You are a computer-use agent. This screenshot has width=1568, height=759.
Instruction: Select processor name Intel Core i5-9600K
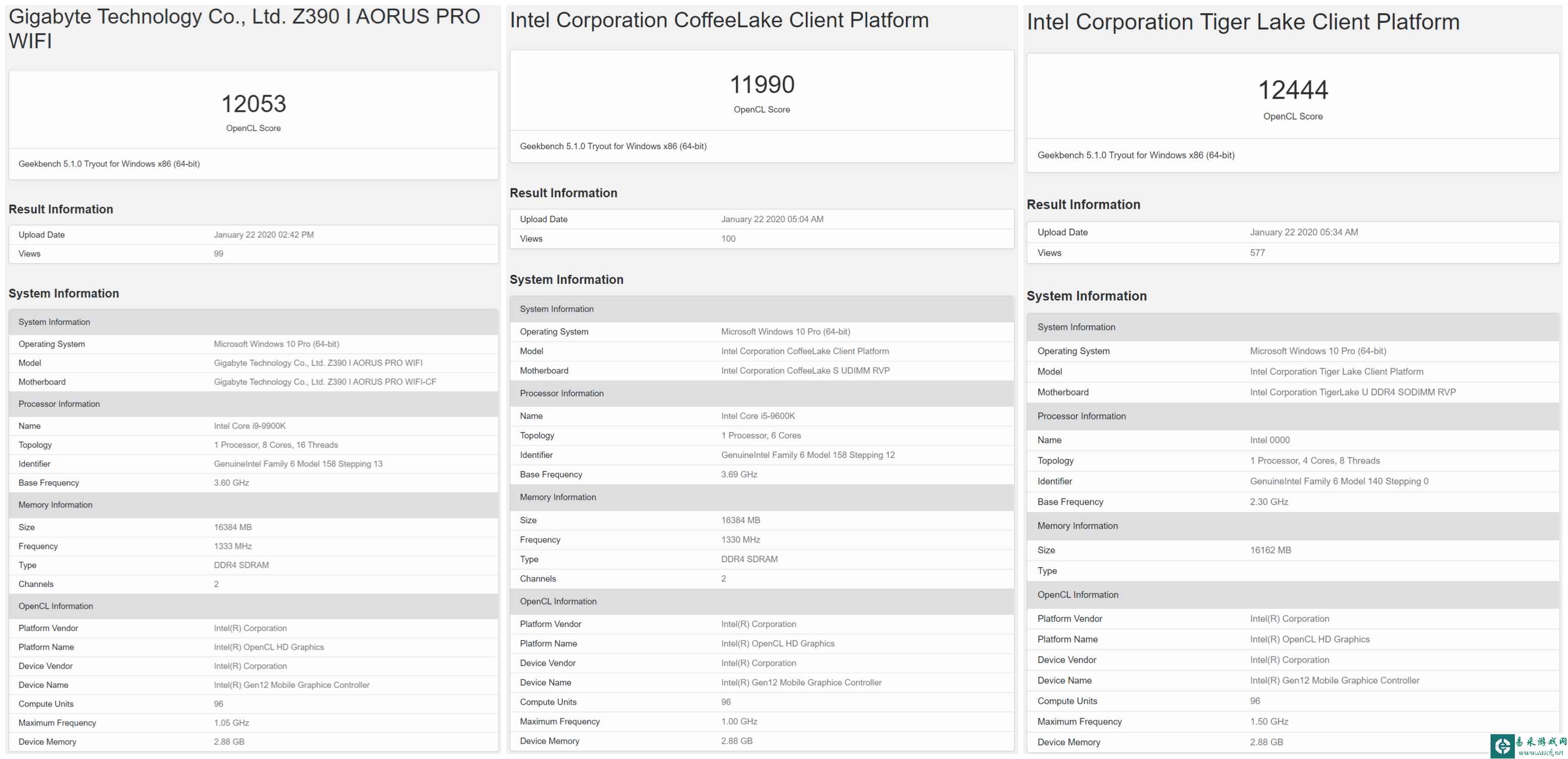[758, 416]
